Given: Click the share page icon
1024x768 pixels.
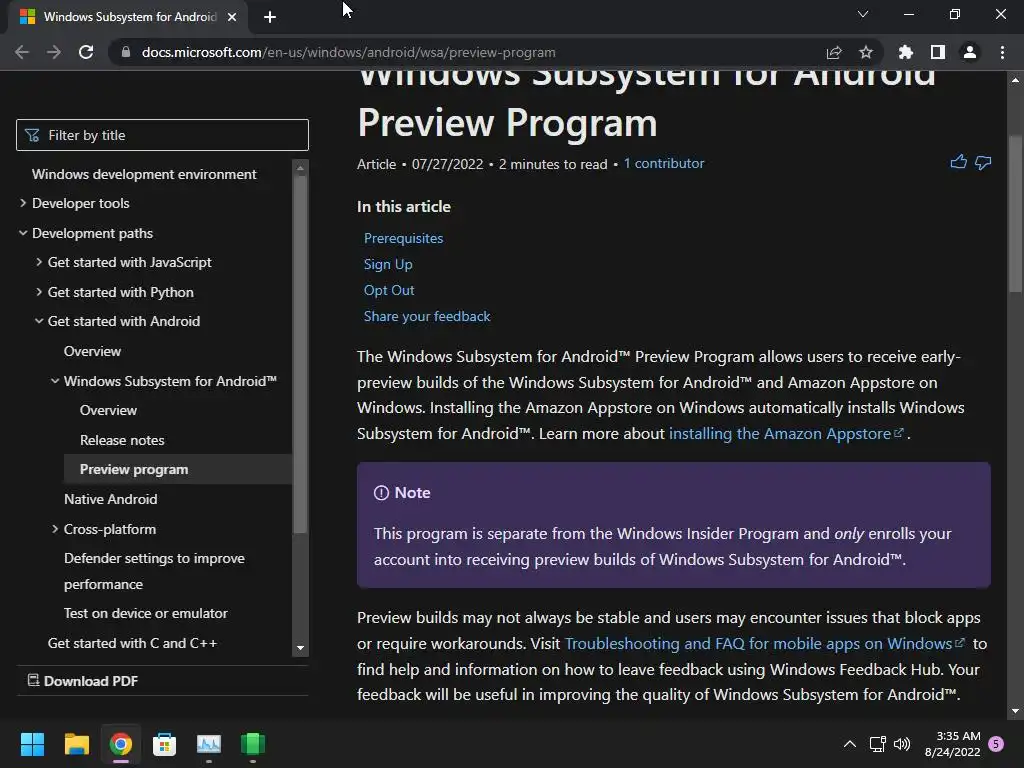Looking at the screenshot, I should pyautogui.click(x=834, y=52).
